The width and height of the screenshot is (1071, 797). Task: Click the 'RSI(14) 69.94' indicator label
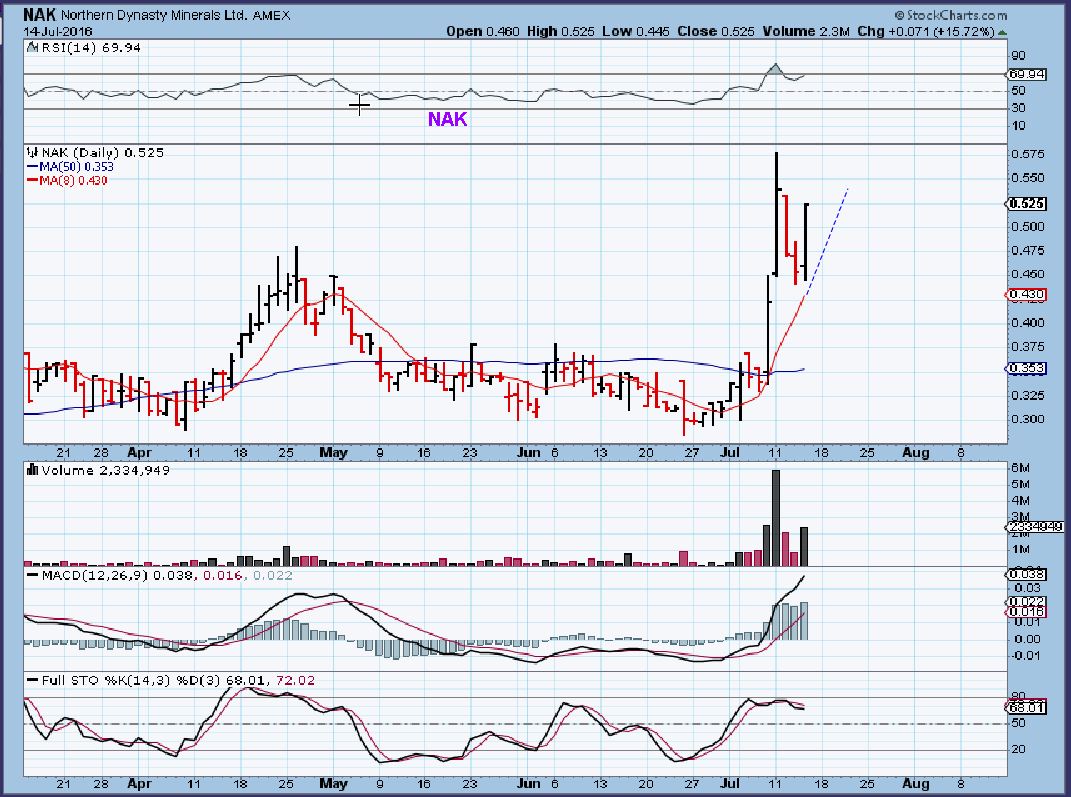point(91,47)
